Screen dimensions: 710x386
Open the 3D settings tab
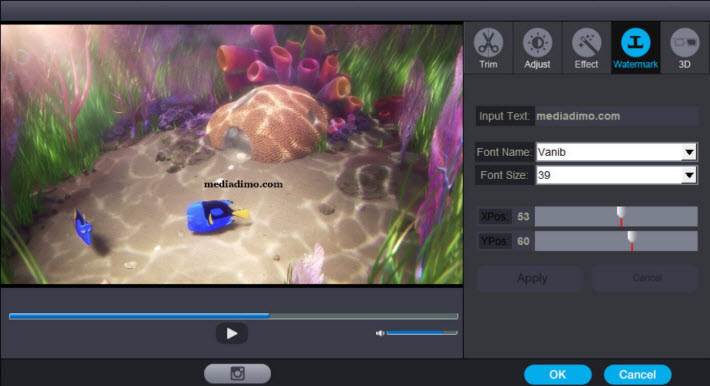click(684, 48)
